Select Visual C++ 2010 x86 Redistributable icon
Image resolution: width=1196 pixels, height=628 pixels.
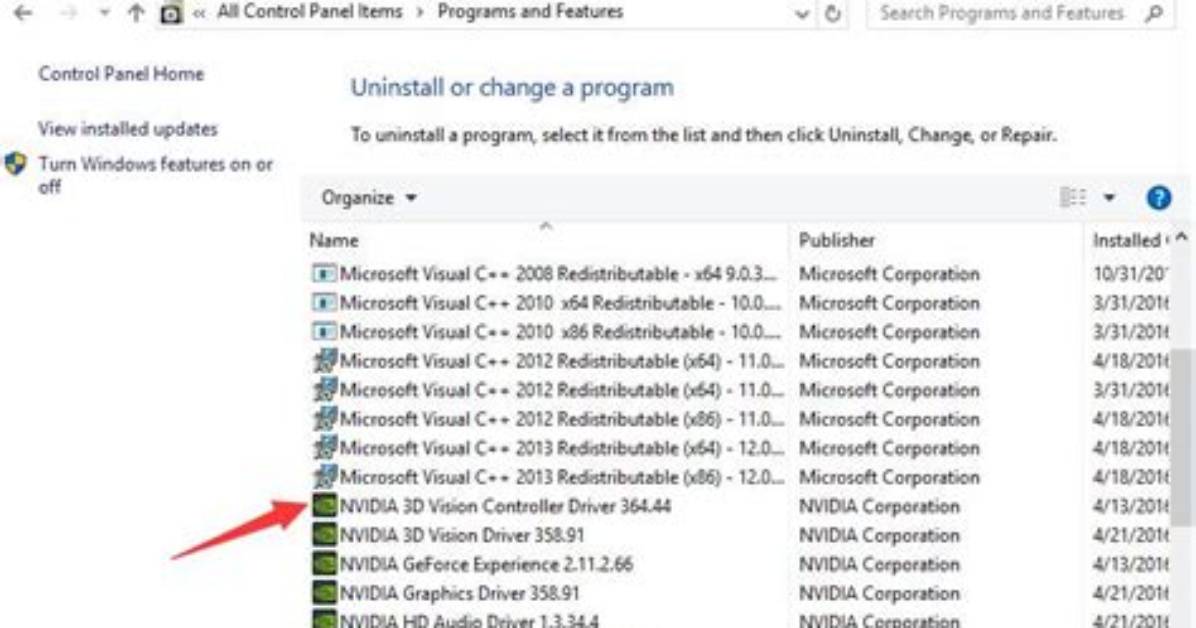pyautogui.click(x=324, y=331)
